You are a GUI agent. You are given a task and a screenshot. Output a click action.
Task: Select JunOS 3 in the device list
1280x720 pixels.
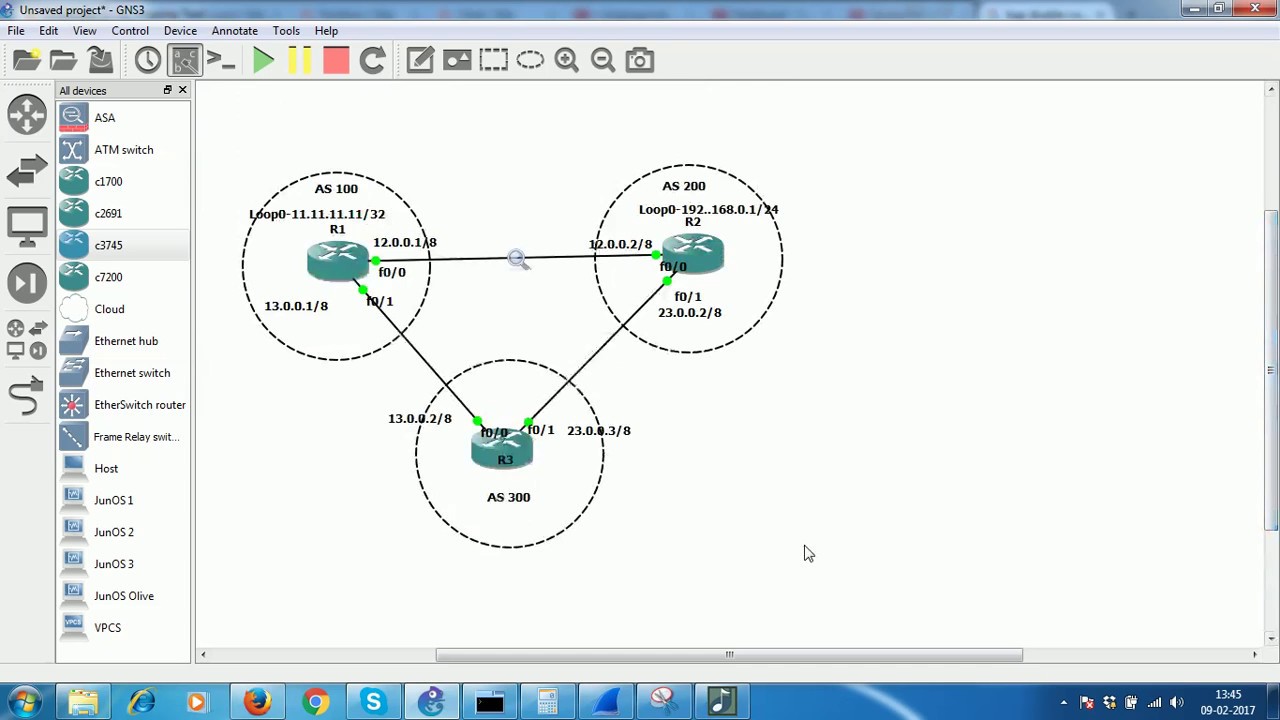click(x=123, y=564)
